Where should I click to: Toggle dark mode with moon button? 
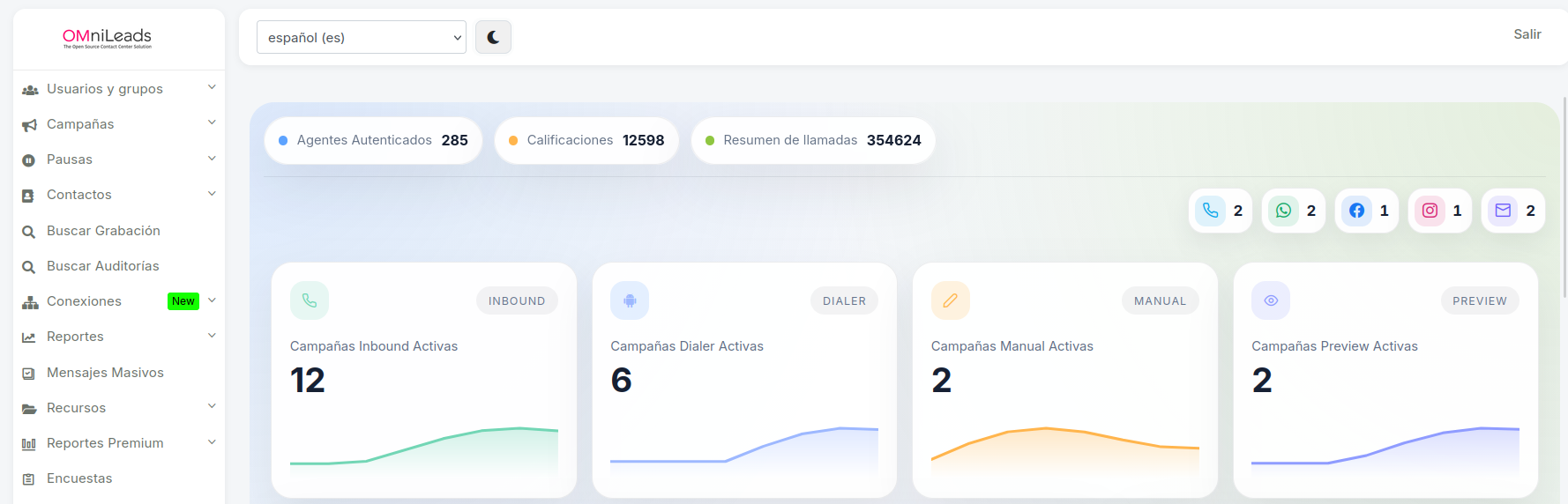coord(493,37)
